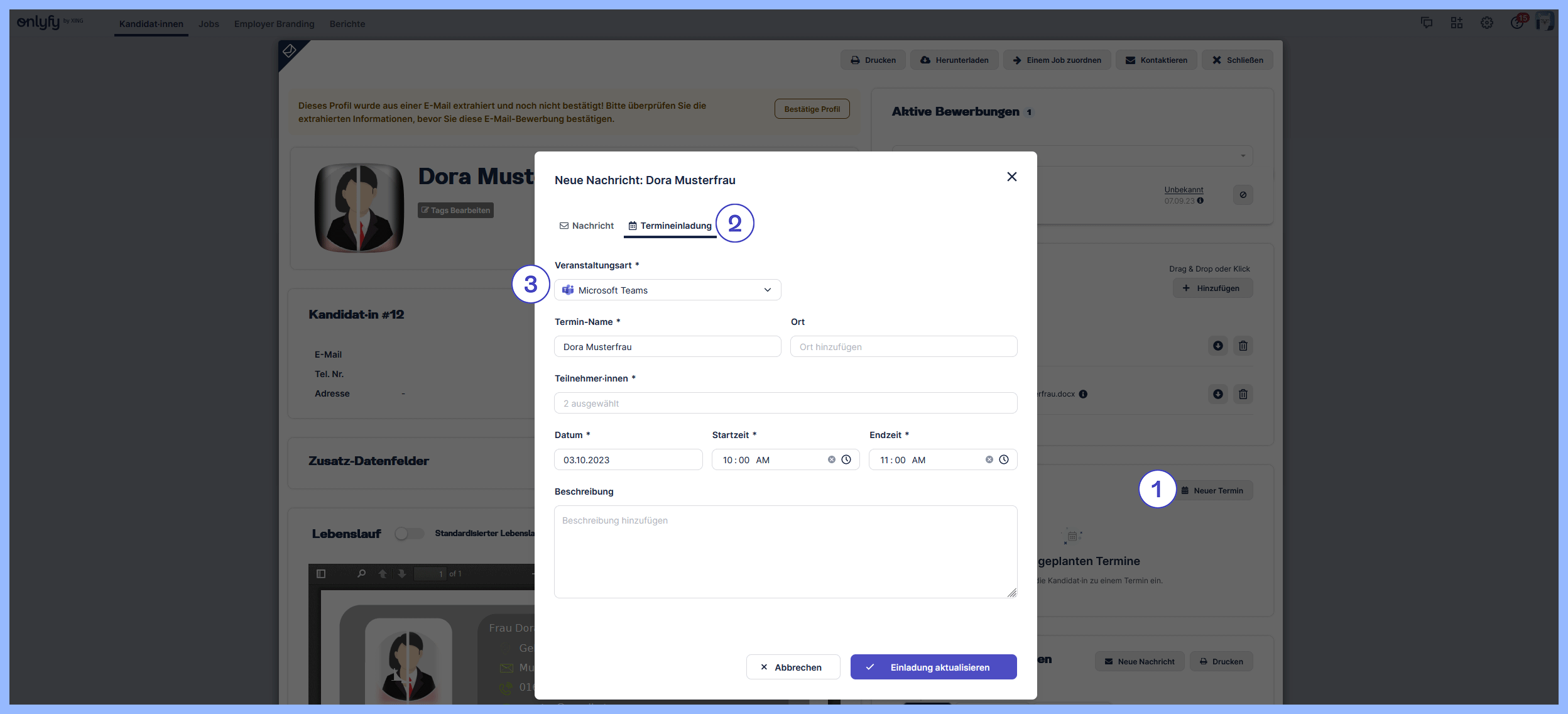
Task: Select the Termineinladung tab
Action: click(x=670, y=226)
